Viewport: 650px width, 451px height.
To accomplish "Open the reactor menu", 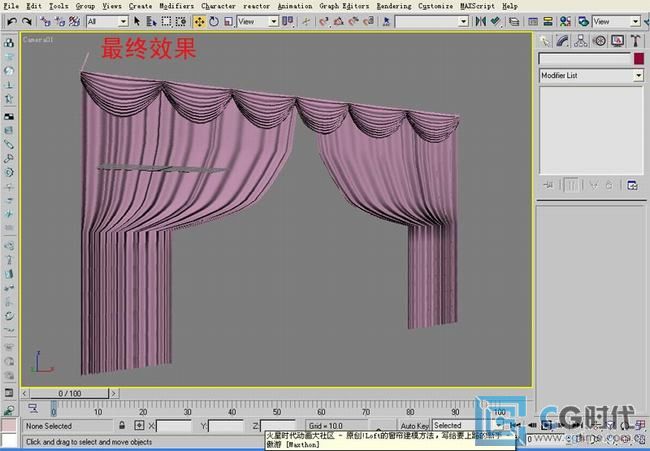I will coord(256,6).
